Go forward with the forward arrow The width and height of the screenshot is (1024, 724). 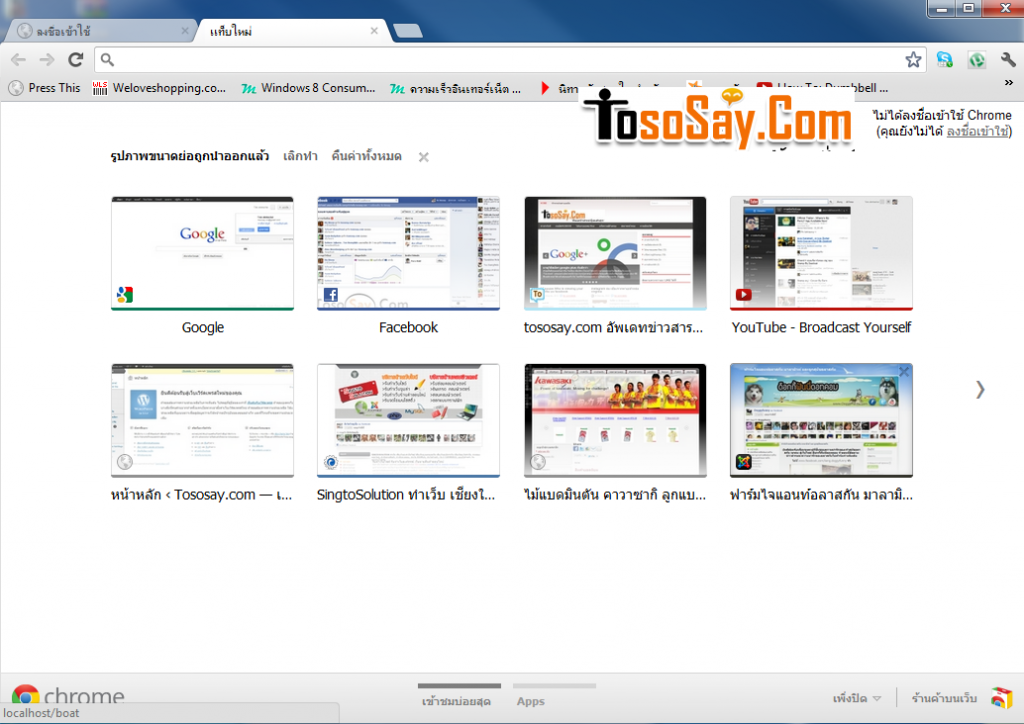point(47,60)
